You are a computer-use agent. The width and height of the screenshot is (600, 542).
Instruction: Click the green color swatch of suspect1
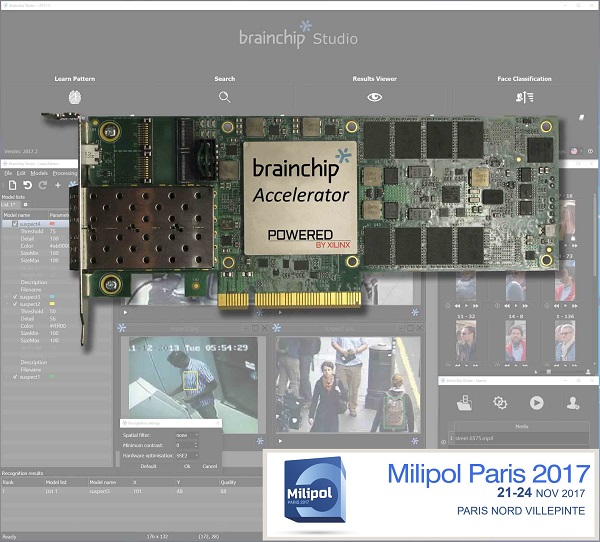coord(52,377)
